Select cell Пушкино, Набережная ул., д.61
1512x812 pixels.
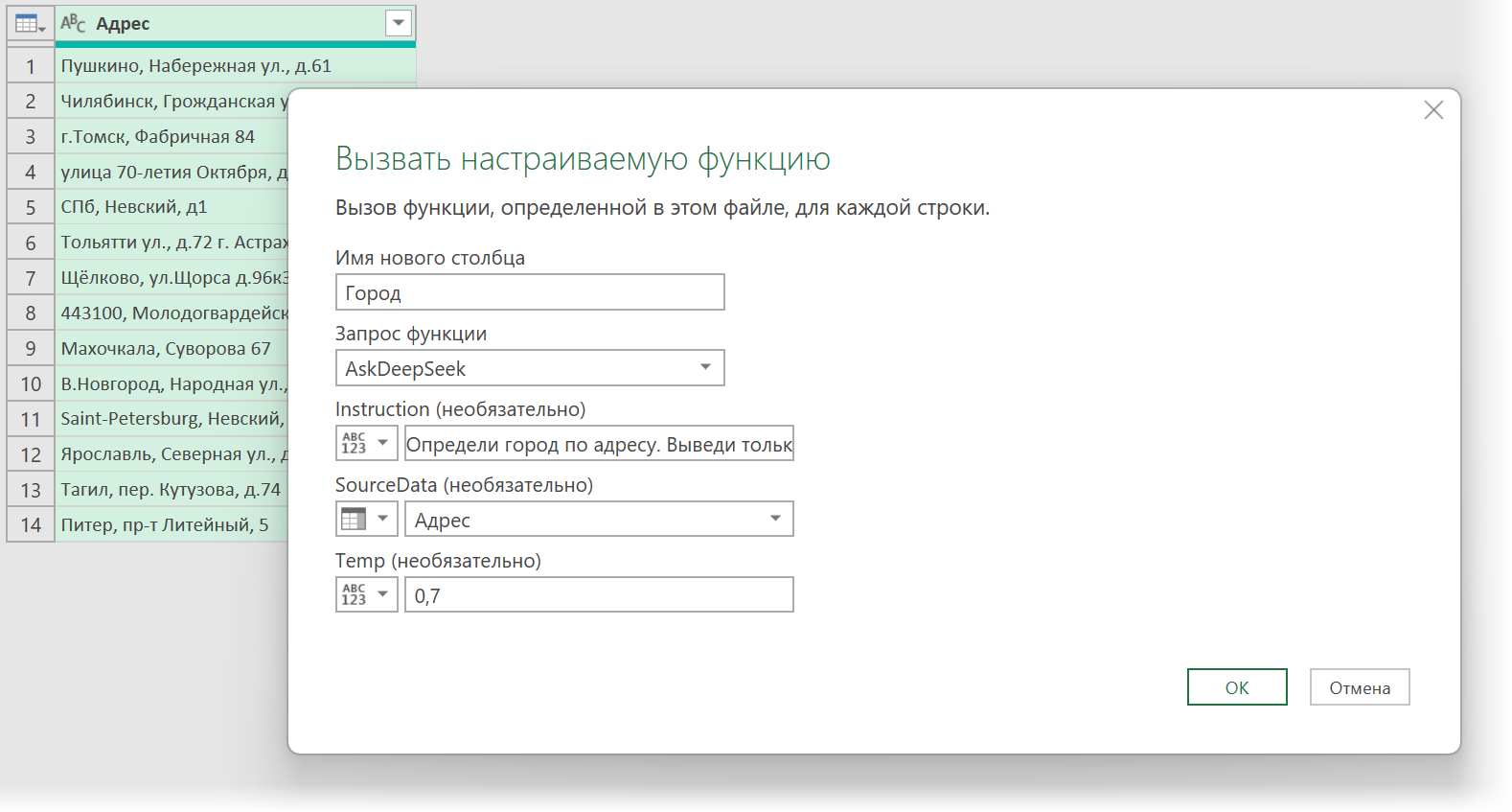pos(235,66)
